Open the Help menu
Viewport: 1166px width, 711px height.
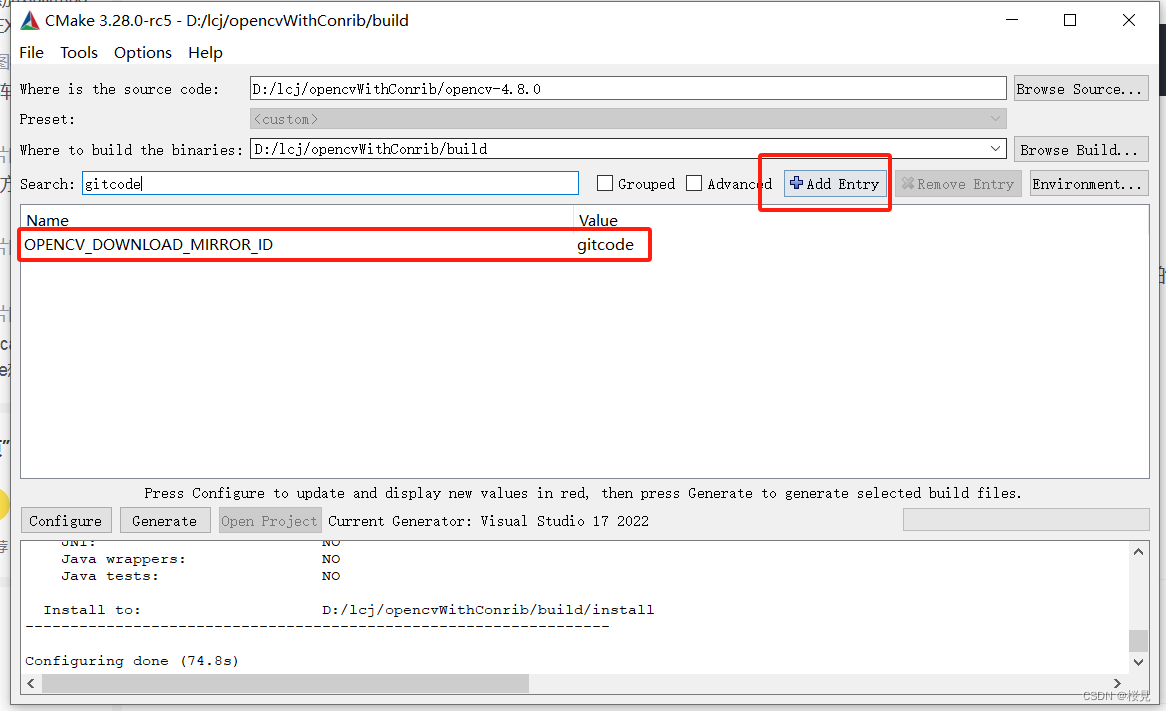pyautogui.click(x=205, y=53)
